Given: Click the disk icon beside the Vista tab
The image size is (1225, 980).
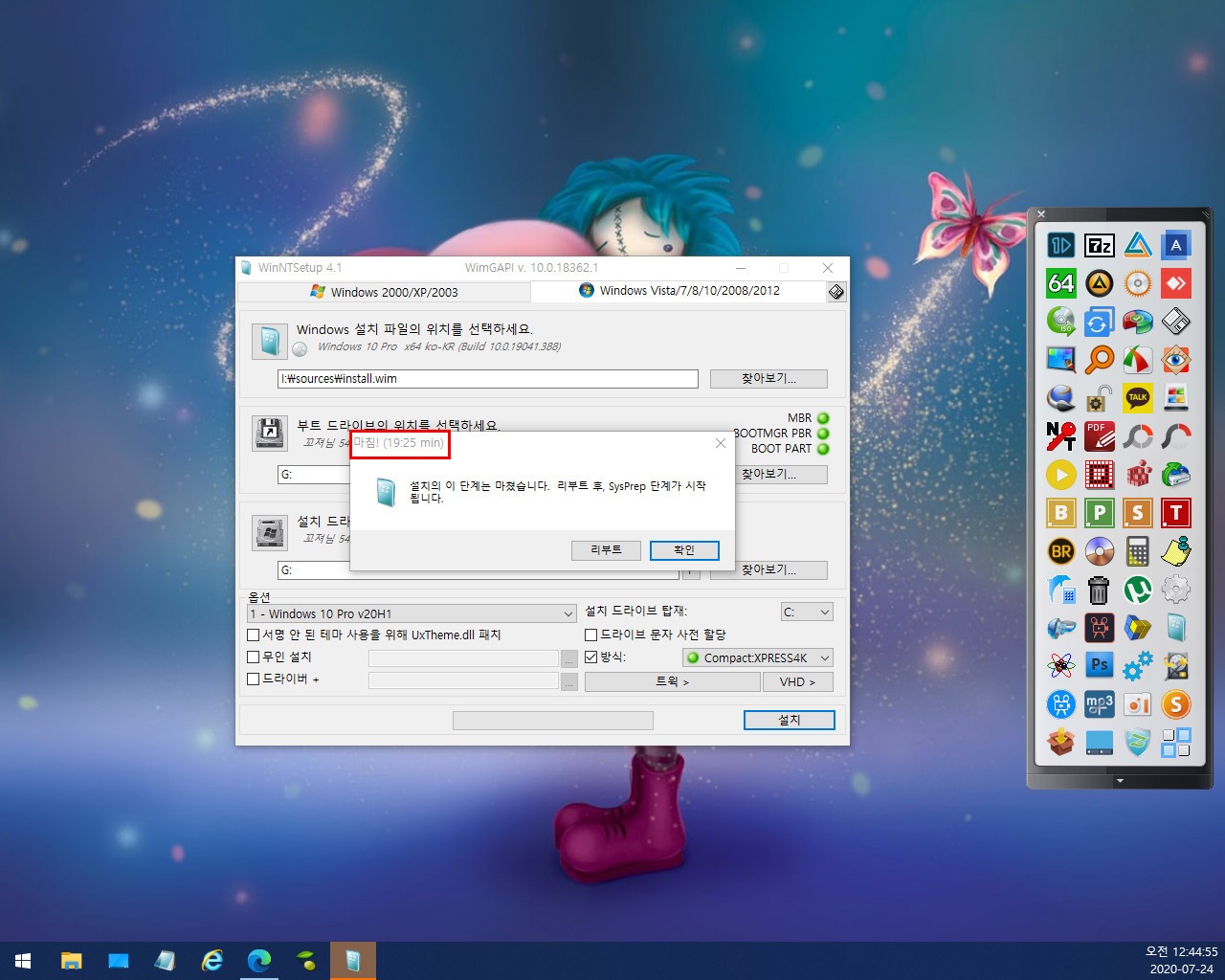Looking at the screenshot, I should coord(836,292).
